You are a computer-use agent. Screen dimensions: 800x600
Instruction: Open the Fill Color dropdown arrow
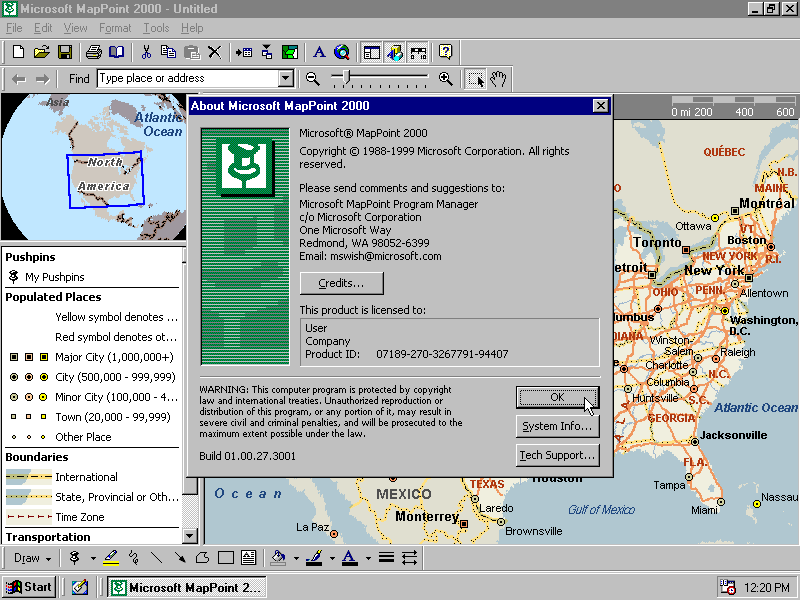pyautogui.click(x=296, y=558)
